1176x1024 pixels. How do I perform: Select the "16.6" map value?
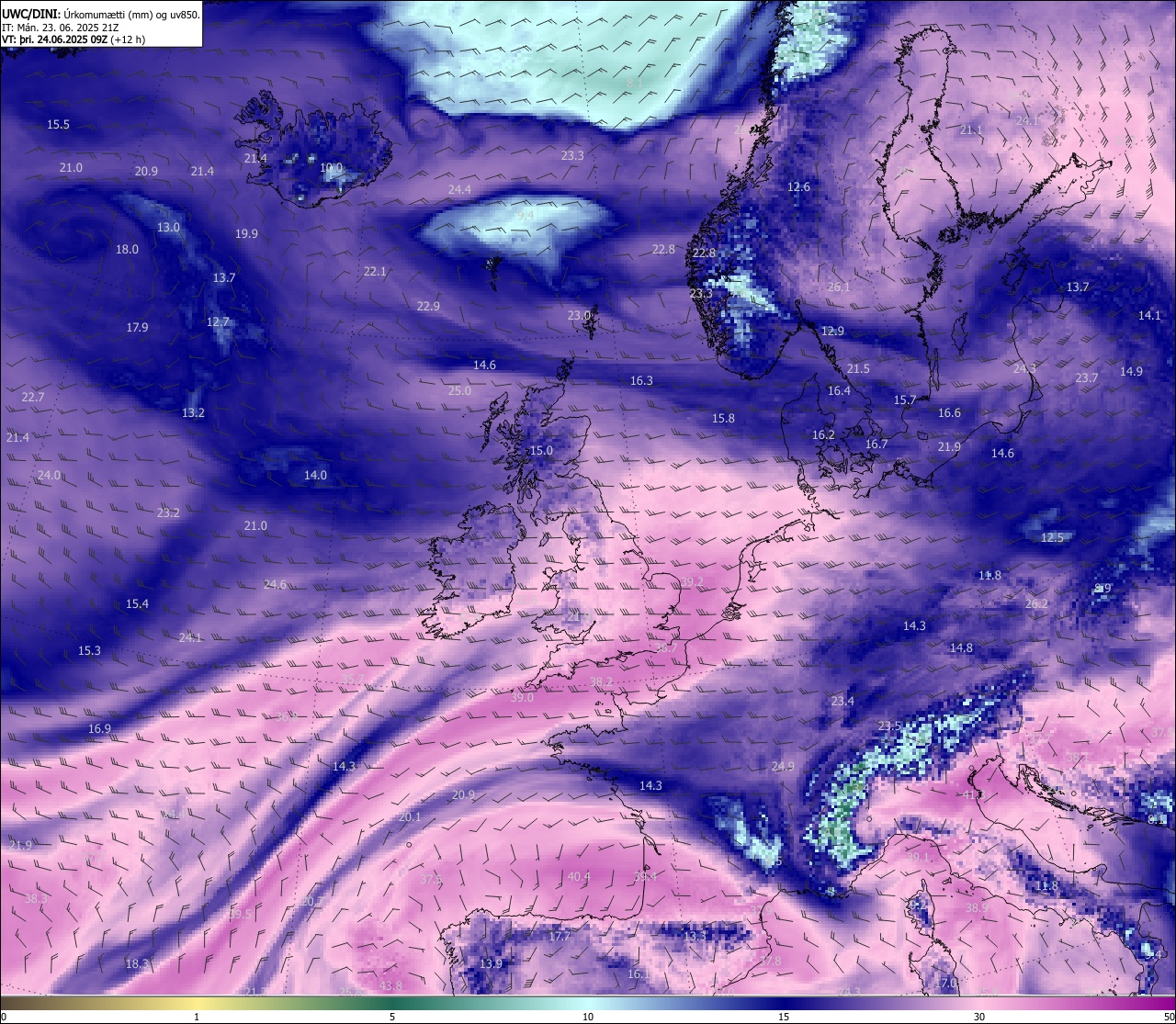pos(949,412)
